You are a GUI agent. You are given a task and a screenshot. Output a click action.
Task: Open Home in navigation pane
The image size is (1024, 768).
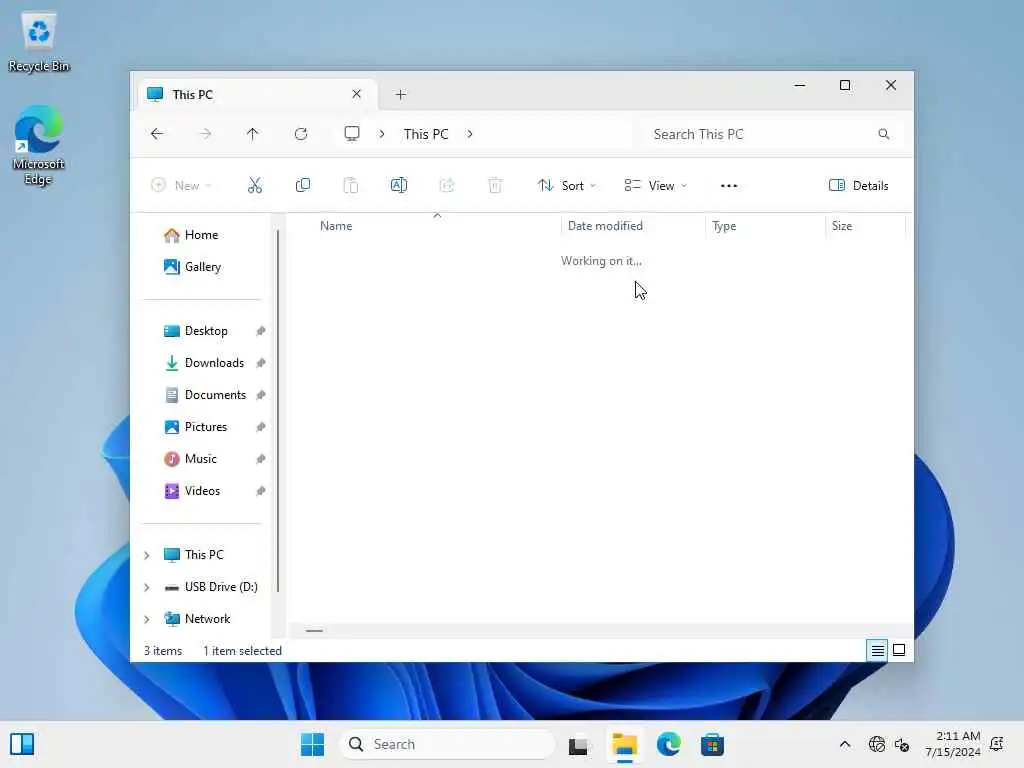click(x=201, y=235)
